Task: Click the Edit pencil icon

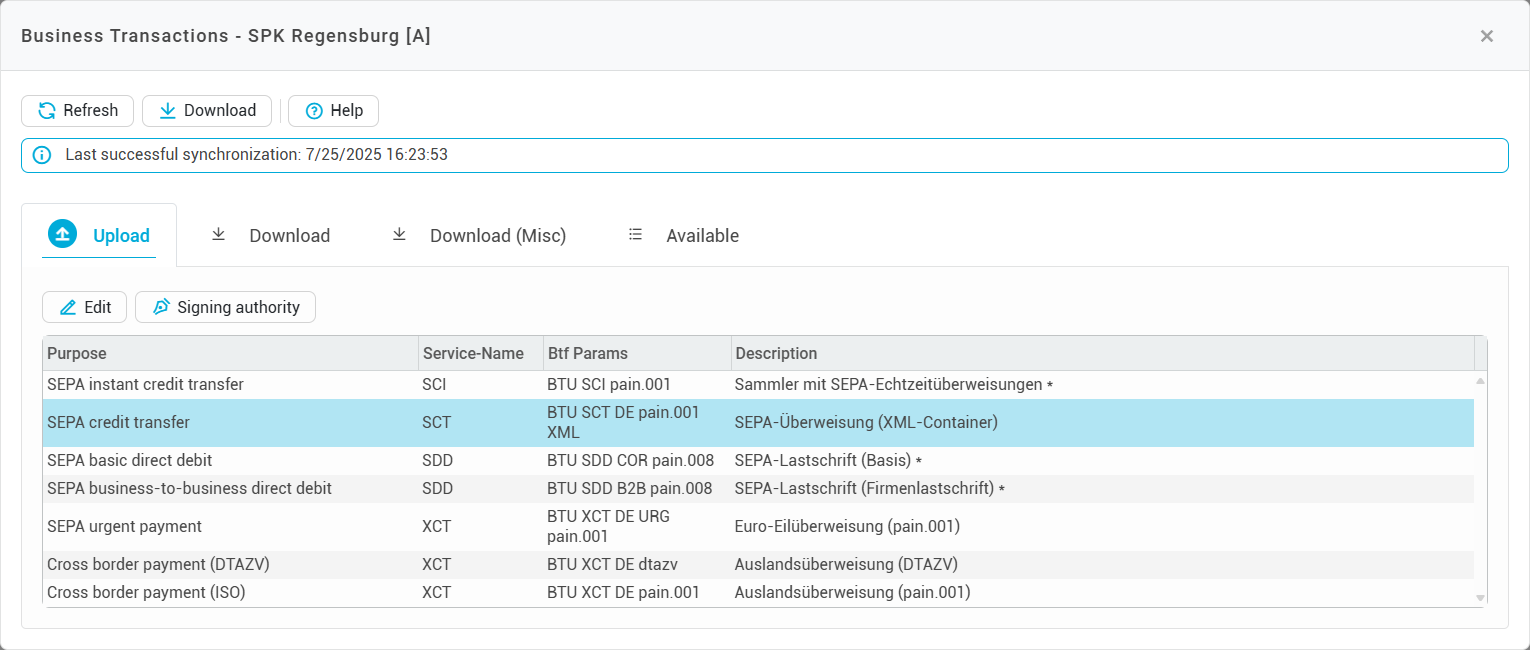Action: coord(68,308)
